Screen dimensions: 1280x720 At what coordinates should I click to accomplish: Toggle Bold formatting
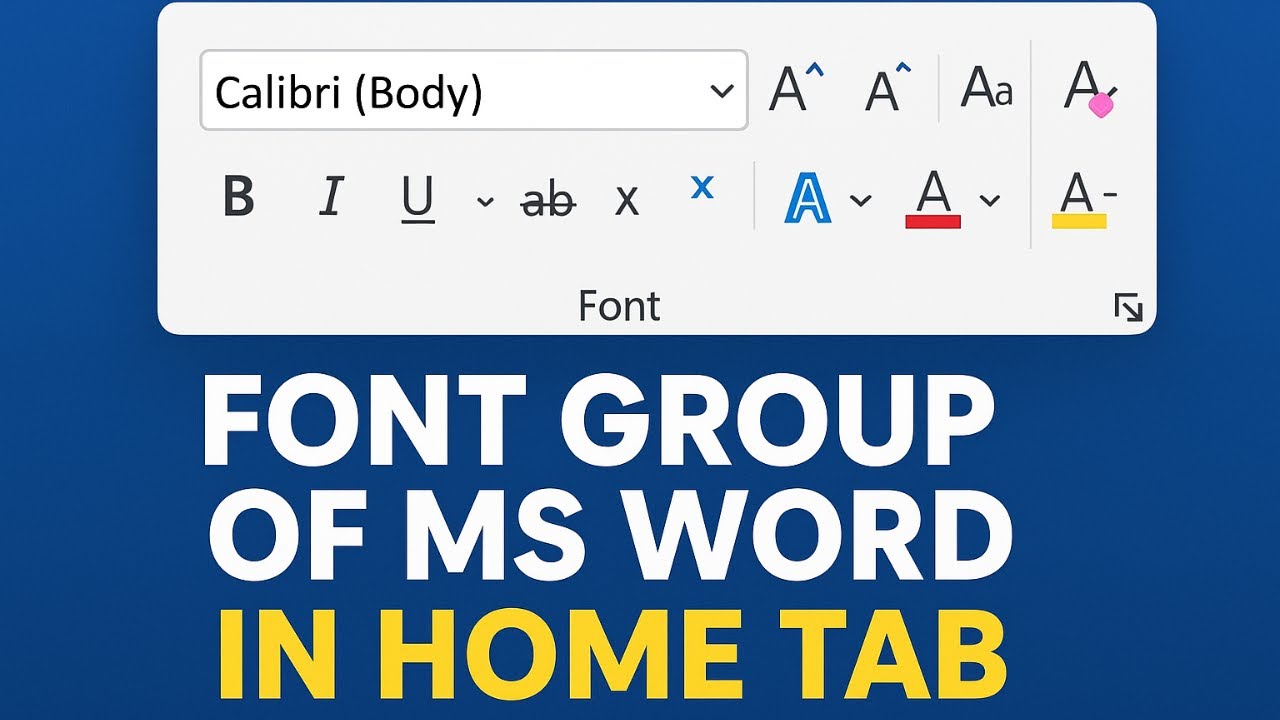click(x=238, y=196)
